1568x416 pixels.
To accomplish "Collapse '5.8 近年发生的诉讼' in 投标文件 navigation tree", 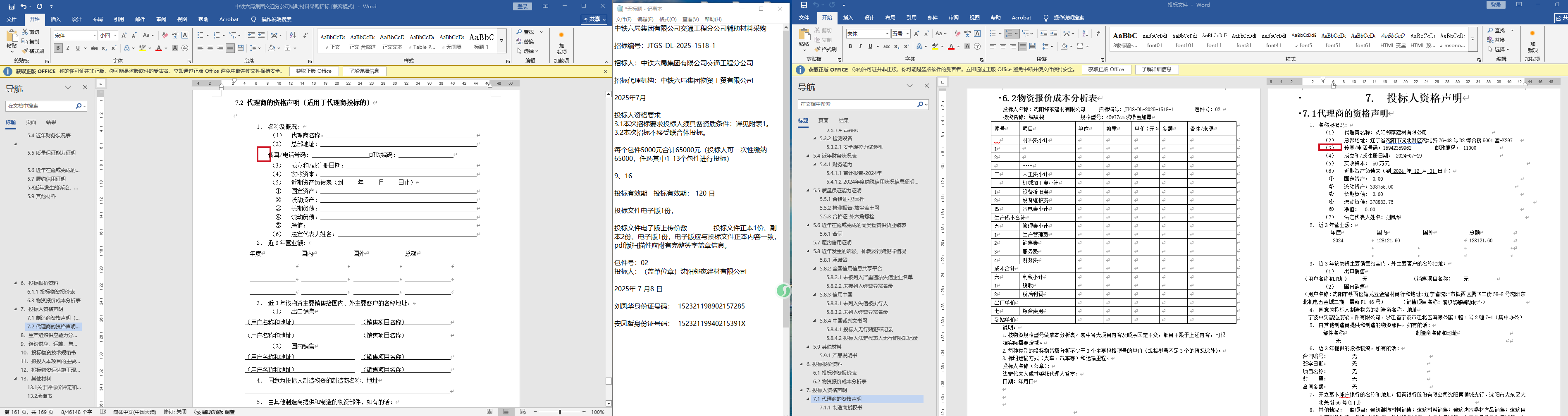I will pos(808,251).
